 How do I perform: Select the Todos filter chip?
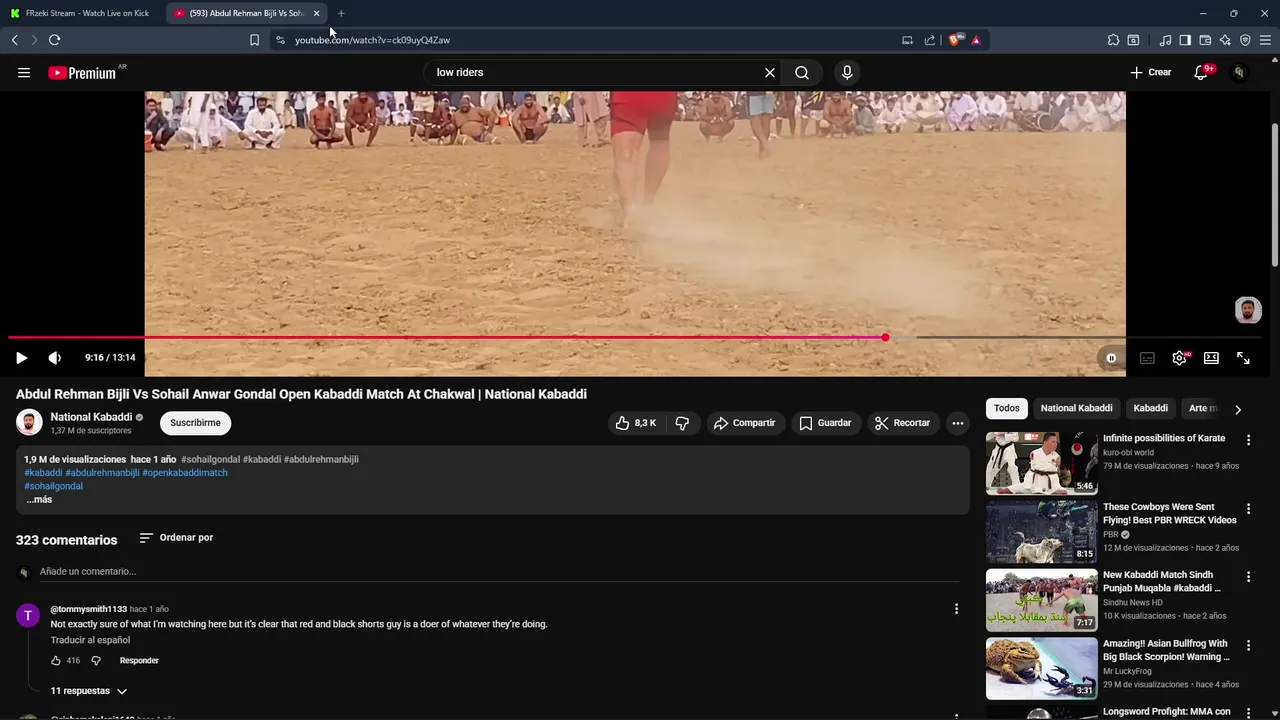[x=1007, y=408]
